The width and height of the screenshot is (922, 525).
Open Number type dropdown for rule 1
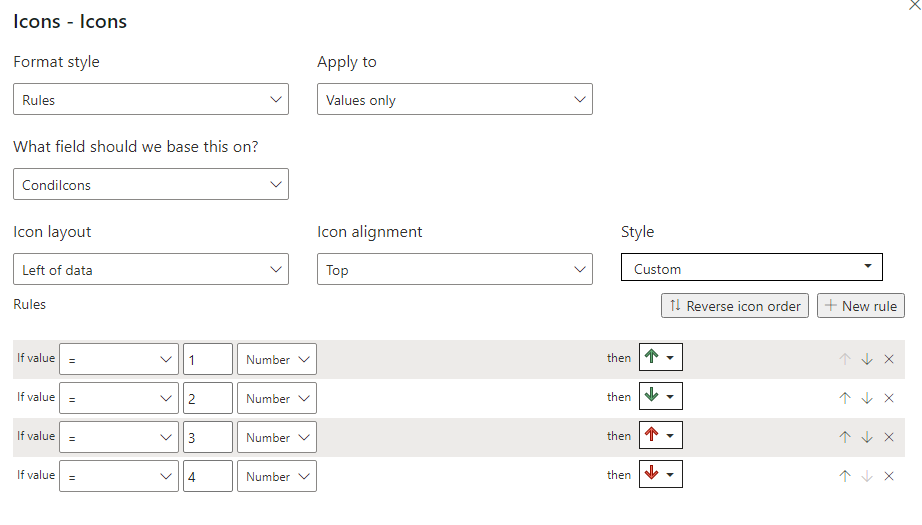coord(277,359)
